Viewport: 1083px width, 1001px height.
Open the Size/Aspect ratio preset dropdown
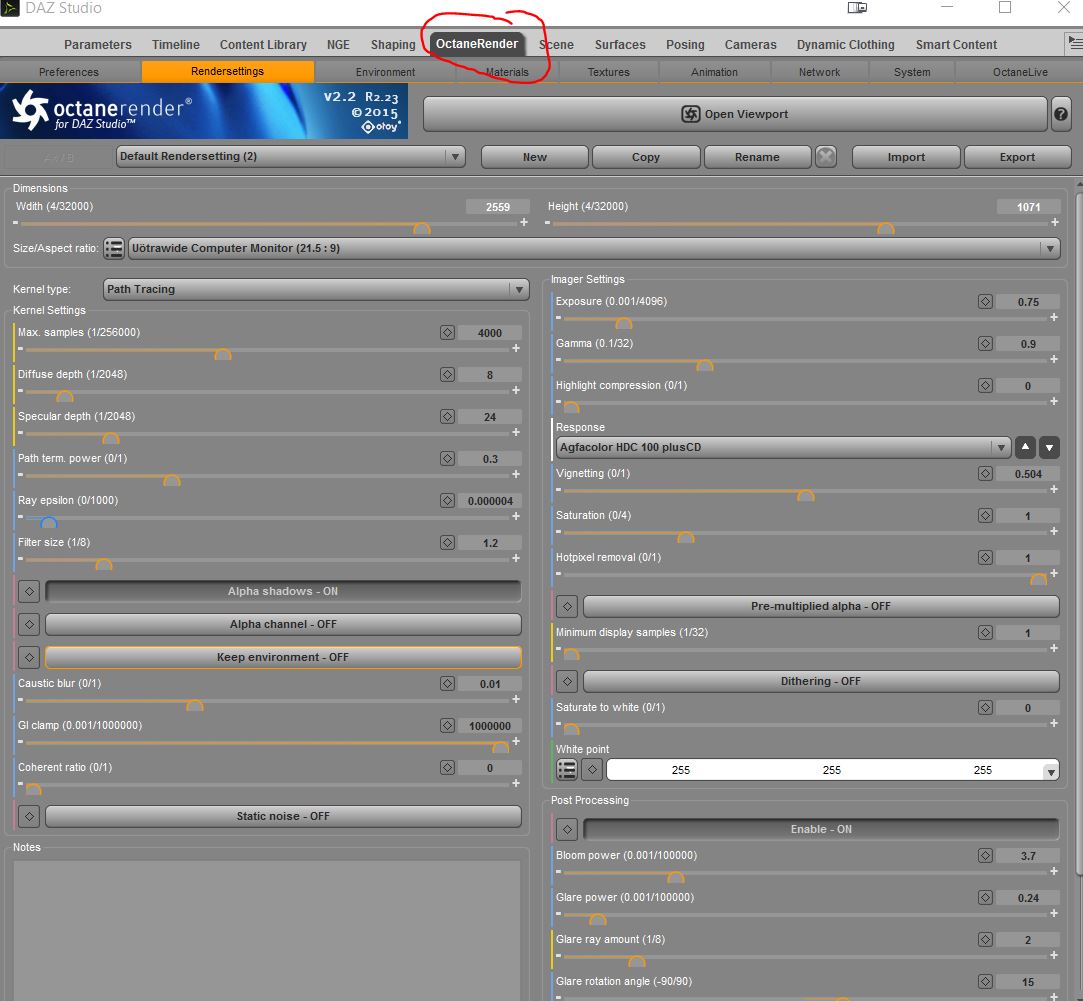tap(594, 248)
